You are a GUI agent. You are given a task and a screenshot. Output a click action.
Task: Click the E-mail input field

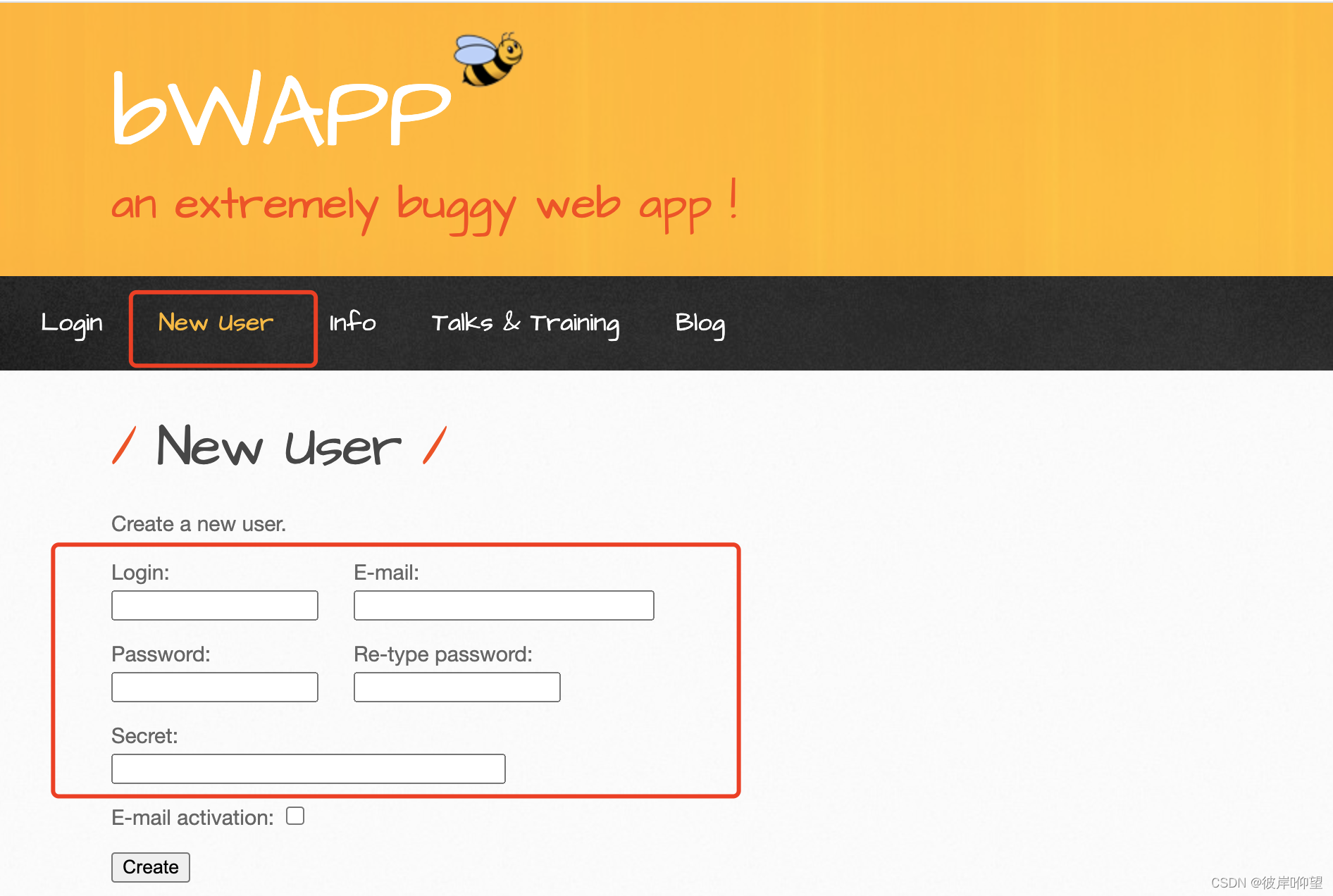click(503, 604)
